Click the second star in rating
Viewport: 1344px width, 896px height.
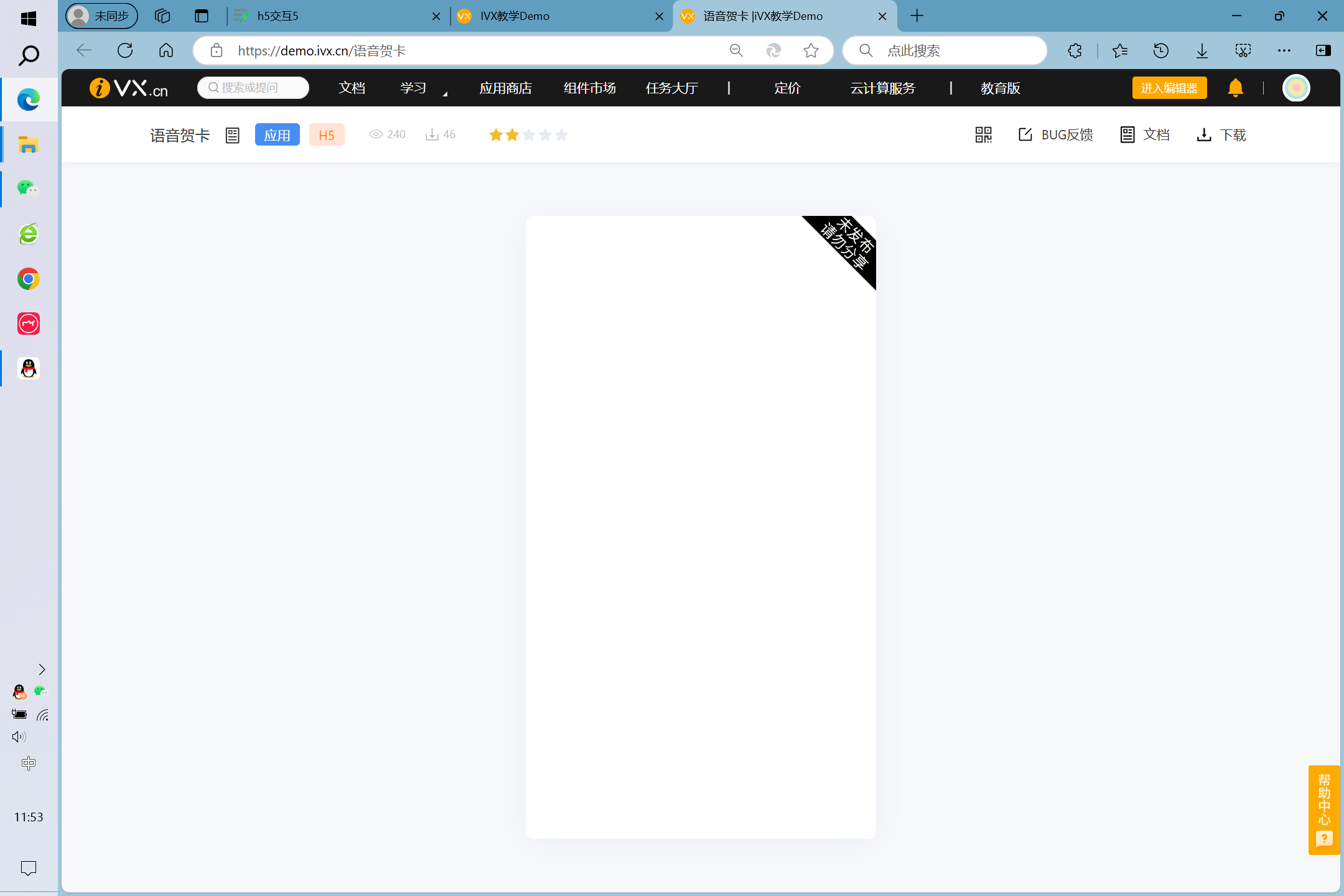point(512,134)
